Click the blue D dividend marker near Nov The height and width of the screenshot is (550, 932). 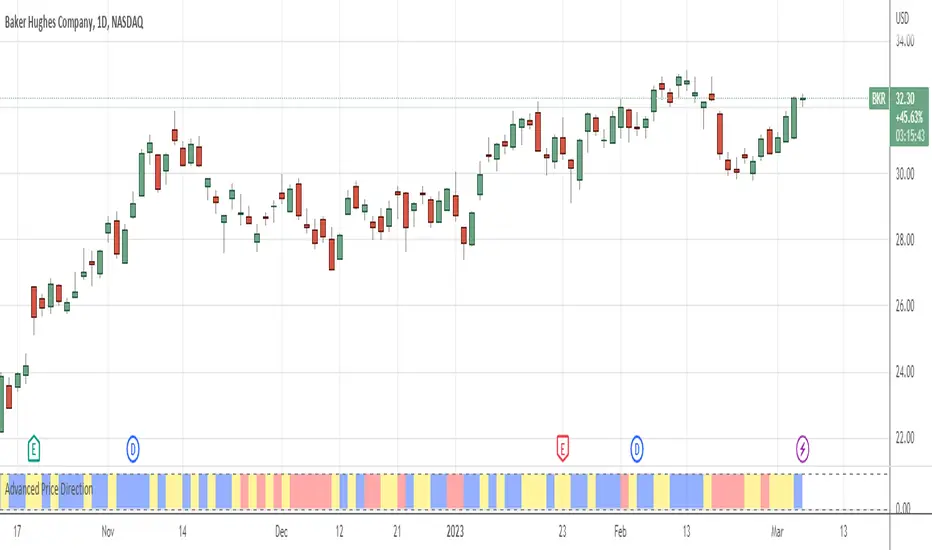(133, 447)
